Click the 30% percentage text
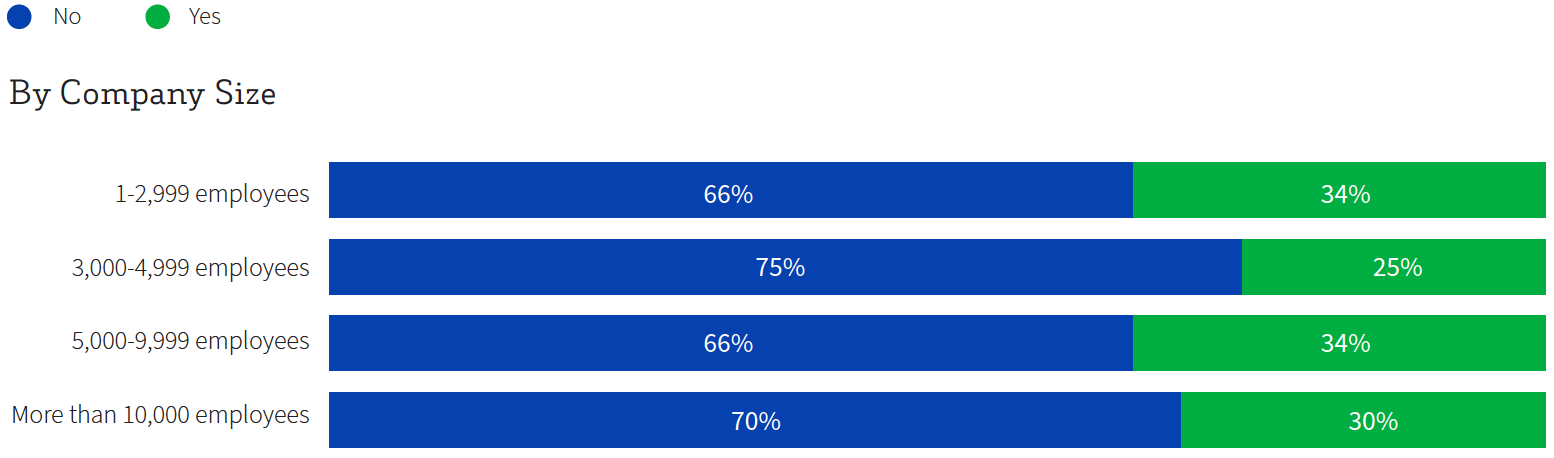Viewport: 1554px width, 458px height. 1372,421
